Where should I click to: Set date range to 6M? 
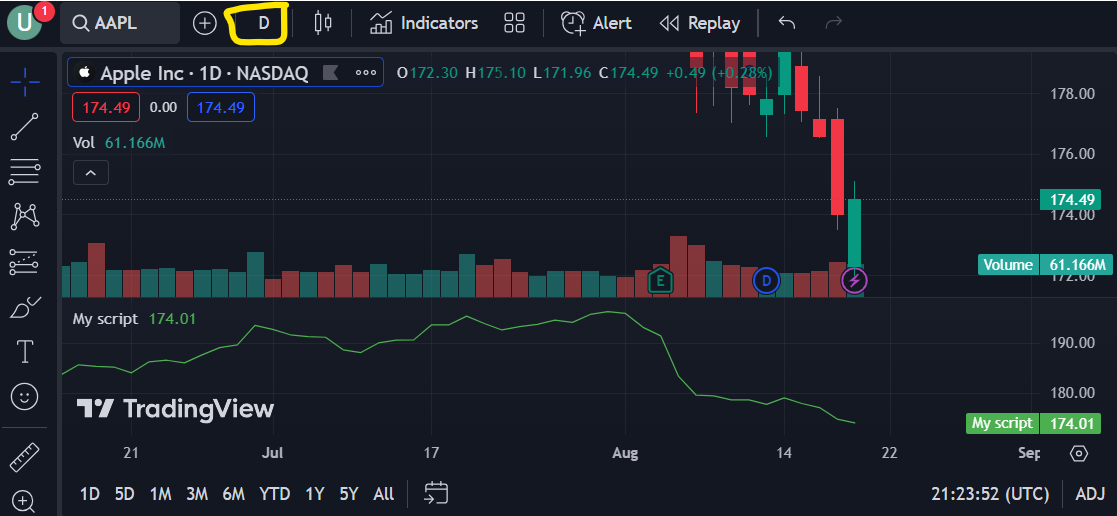[234, 493]
